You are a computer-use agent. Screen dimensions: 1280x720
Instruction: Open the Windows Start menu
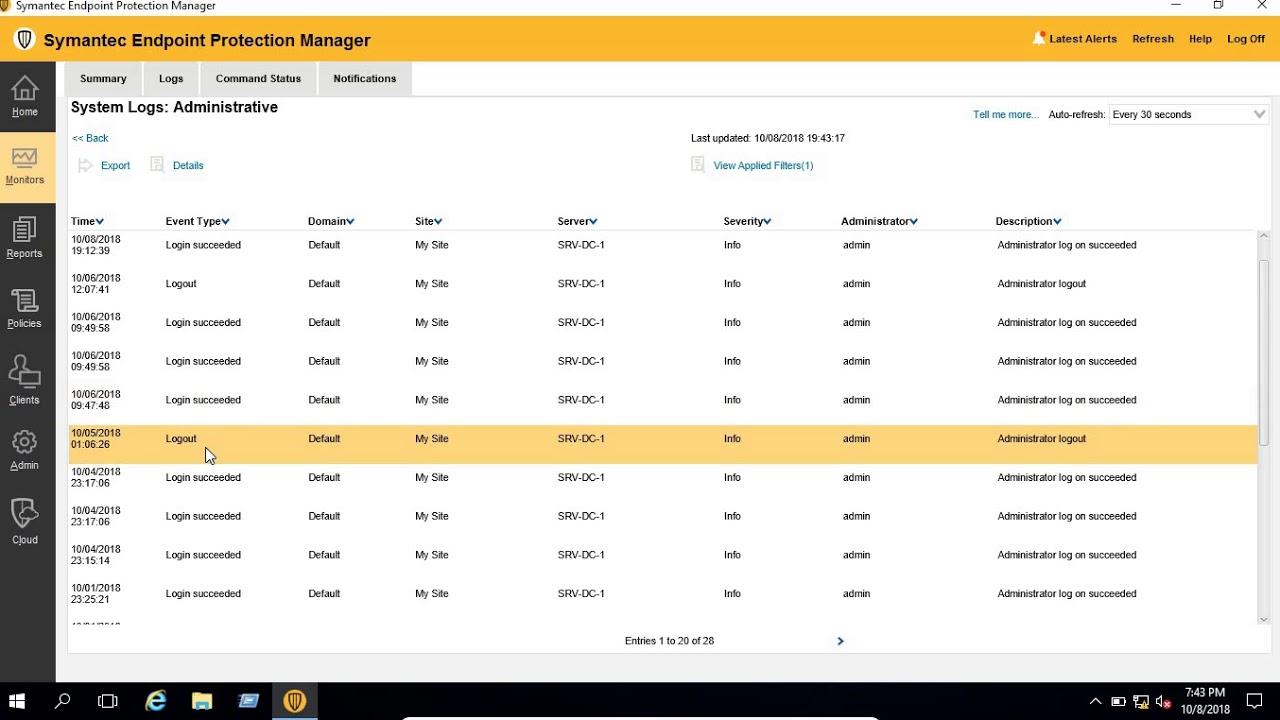17,701
